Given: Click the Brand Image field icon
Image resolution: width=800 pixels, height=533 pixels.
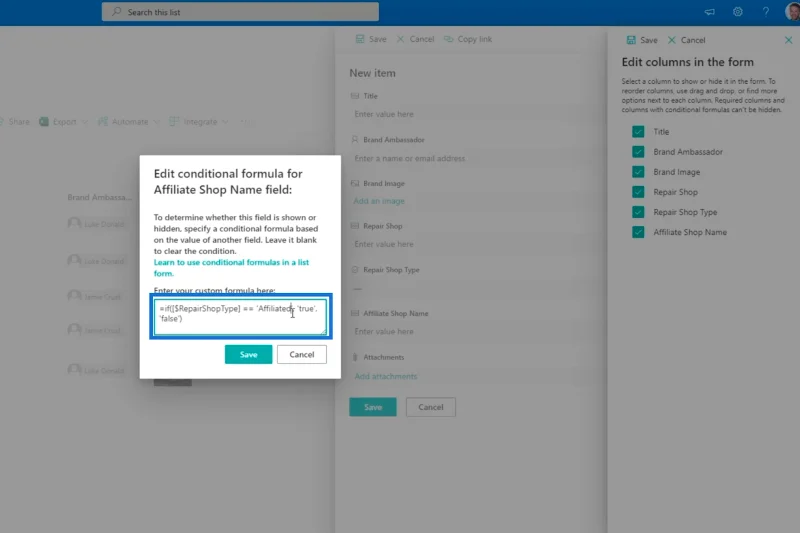Looking at the screenshot, I should tap(355, 183).
